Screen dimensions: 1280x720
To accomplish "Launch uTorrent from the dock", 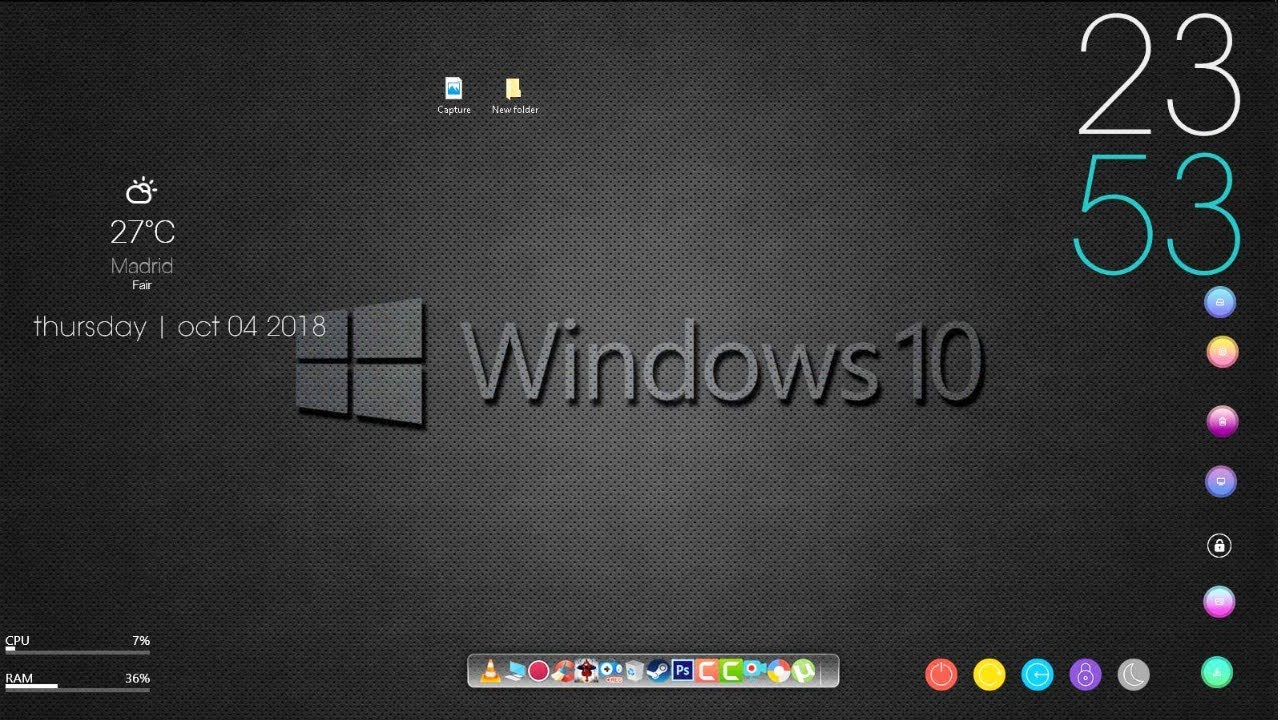I will click(x=803, y=671).
